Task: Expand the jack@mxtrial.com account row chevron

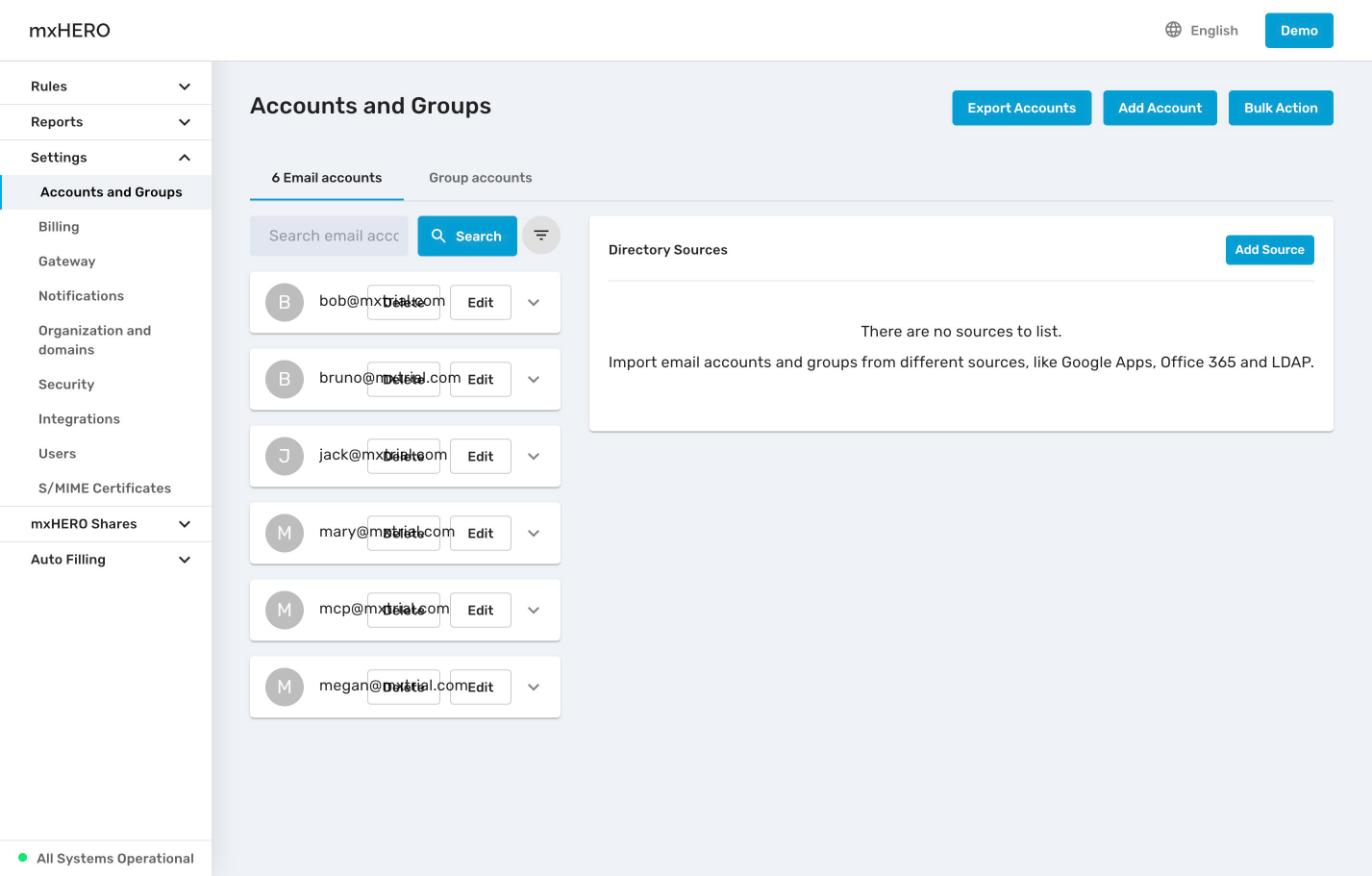Action: [x=533, y=456]
